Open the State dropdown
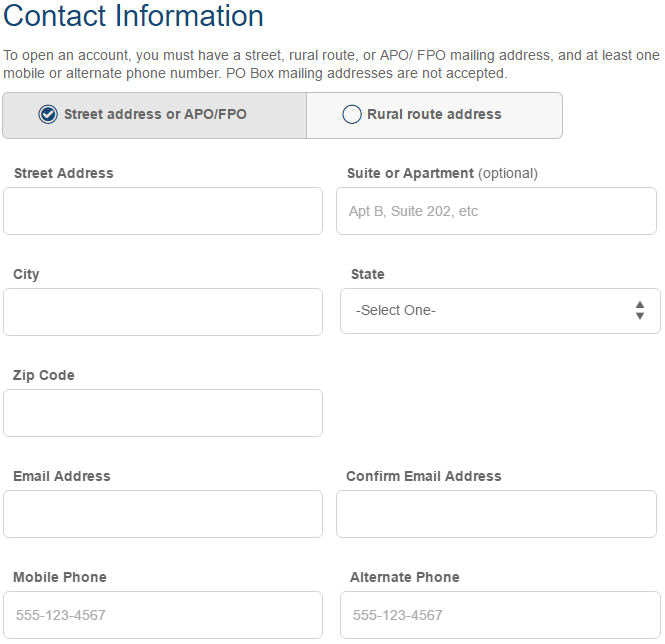Screen dimensions: 665x644 coord(500,311)
